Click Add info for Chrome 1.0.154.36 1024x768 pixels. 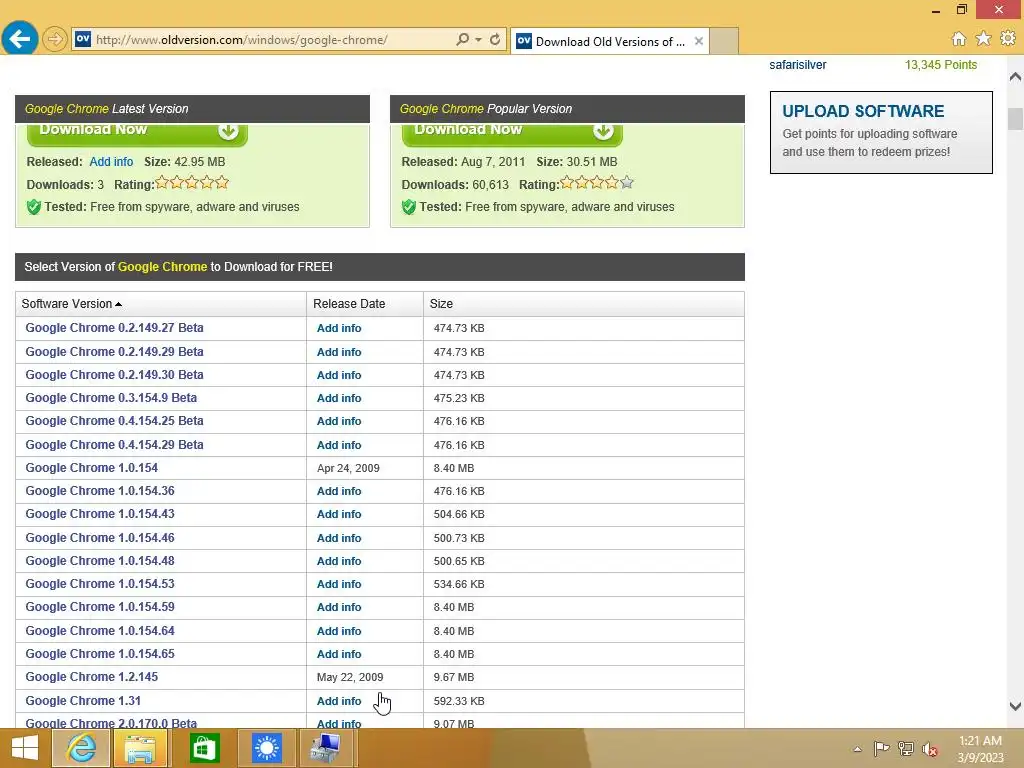[x=339, y=491]
